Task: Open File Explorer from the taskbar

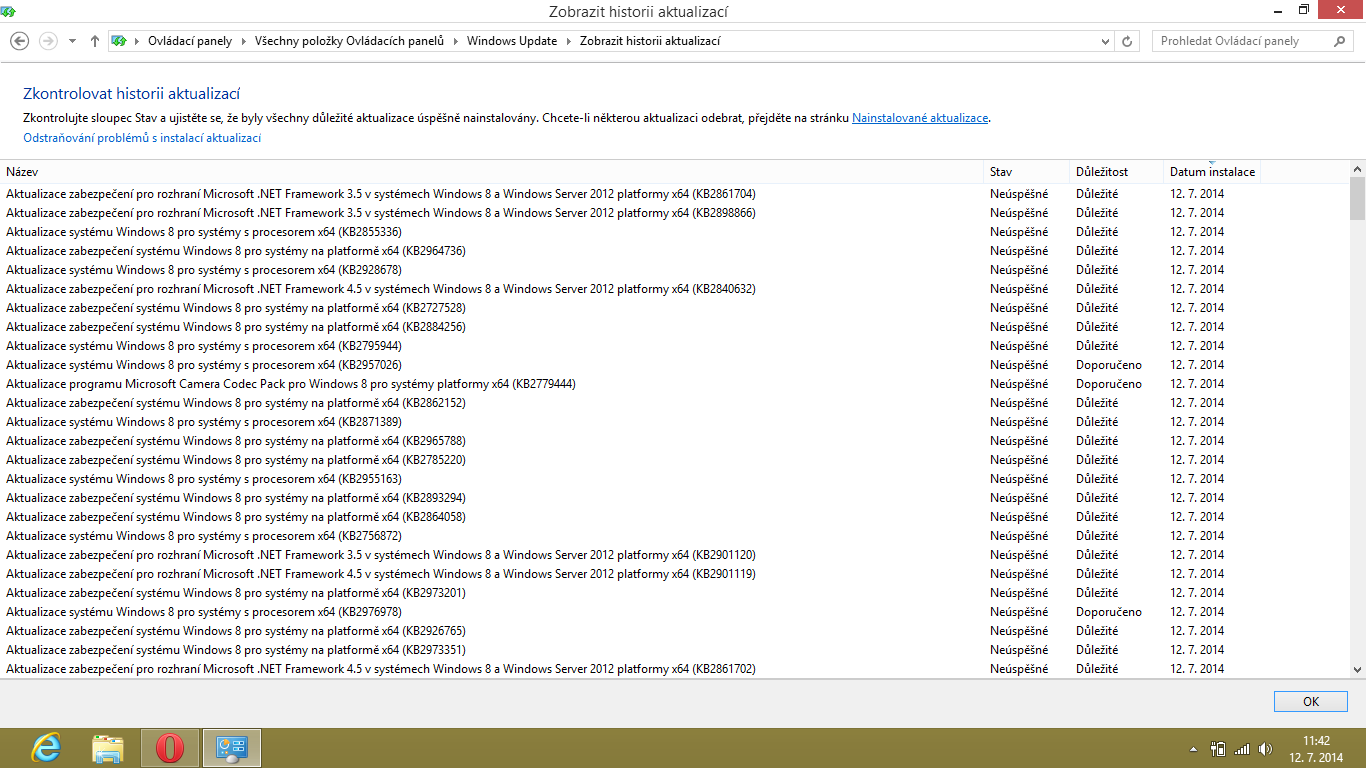Action: click(x=108, y=747)
